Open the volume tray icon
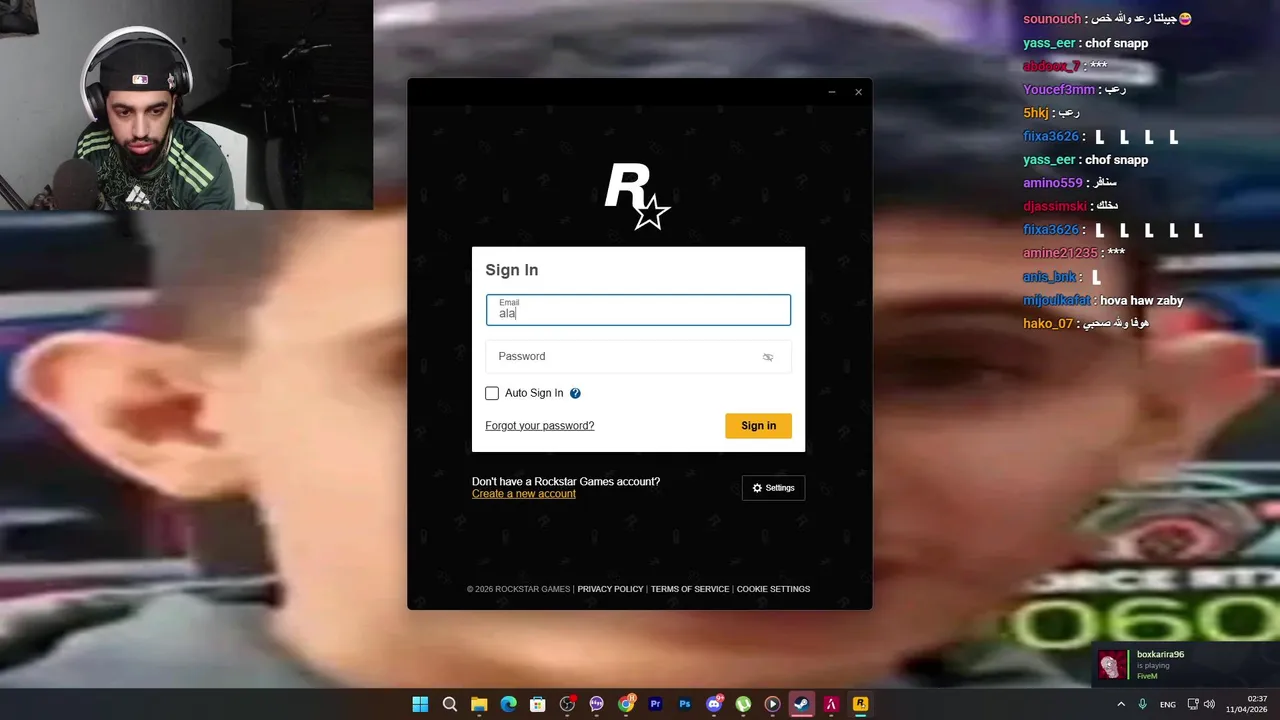 [1209, 704]
